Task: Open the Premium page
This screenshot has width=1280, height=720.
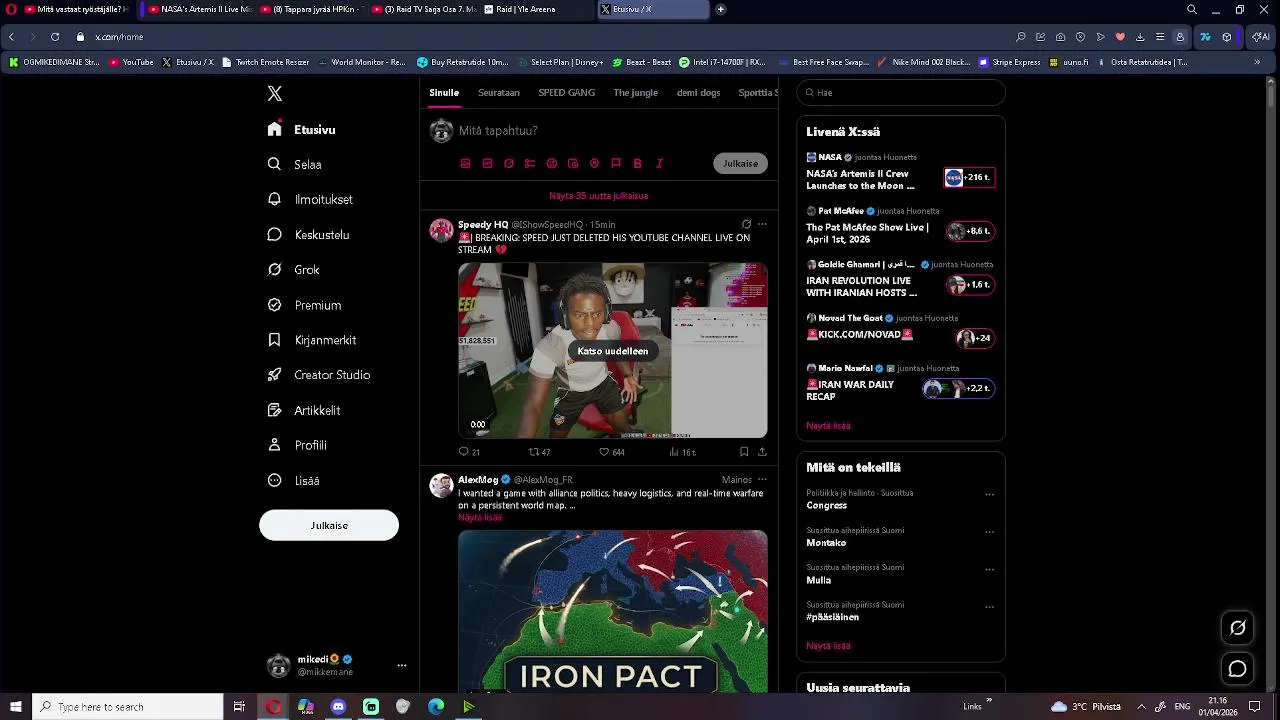Action: tap(305, 305)
